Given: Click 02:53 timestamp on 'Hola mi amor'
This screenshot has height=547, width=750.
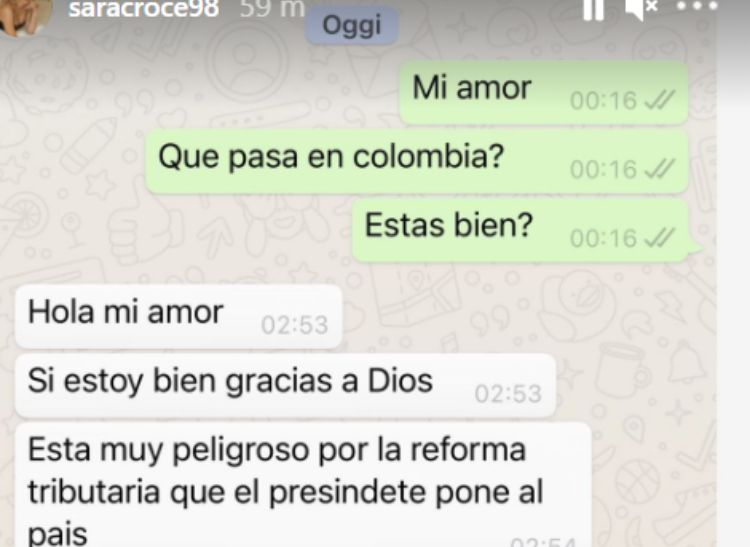Looking at the screenshot, I should click(295, 325).
